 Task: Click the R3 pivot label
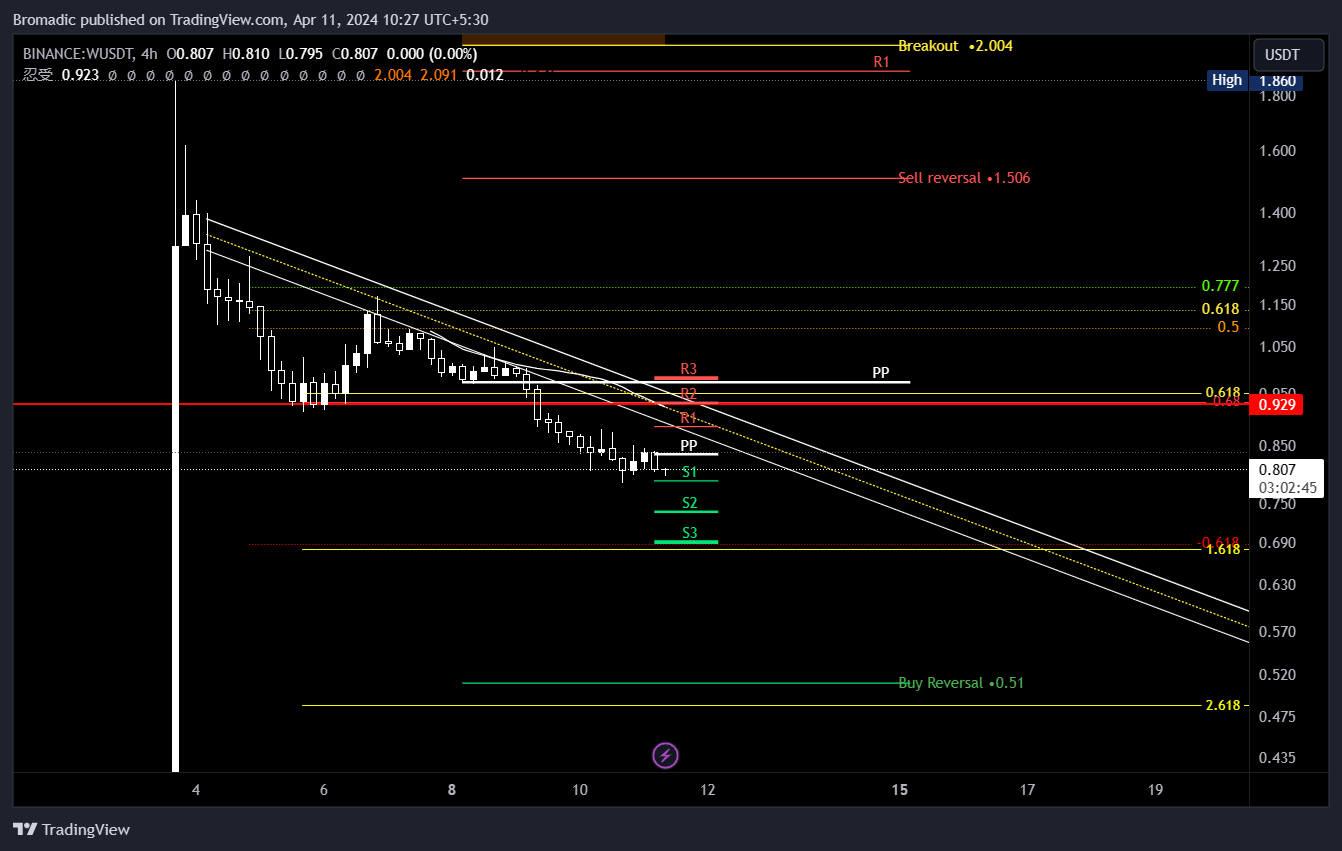point(688,369)
